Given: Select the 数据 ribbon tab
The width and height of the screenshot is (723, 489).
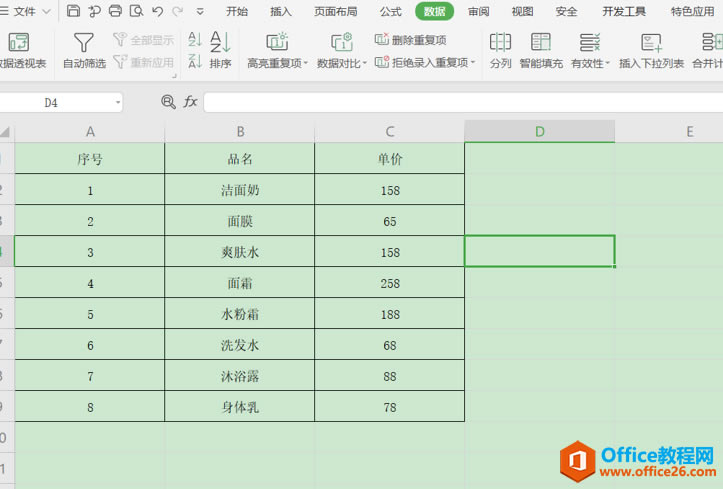Looking at the screenshot, I should [434, 12].
